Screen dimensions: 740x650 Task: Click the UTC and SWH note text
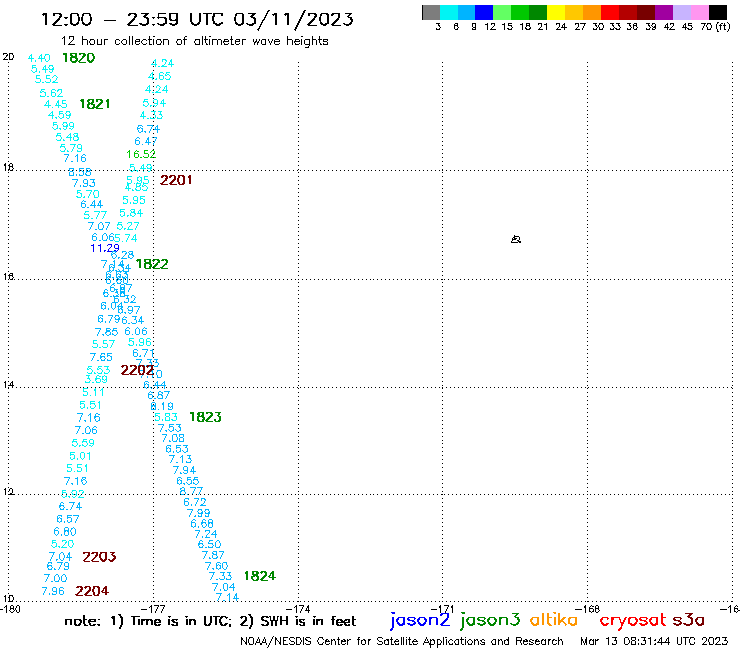210,621
